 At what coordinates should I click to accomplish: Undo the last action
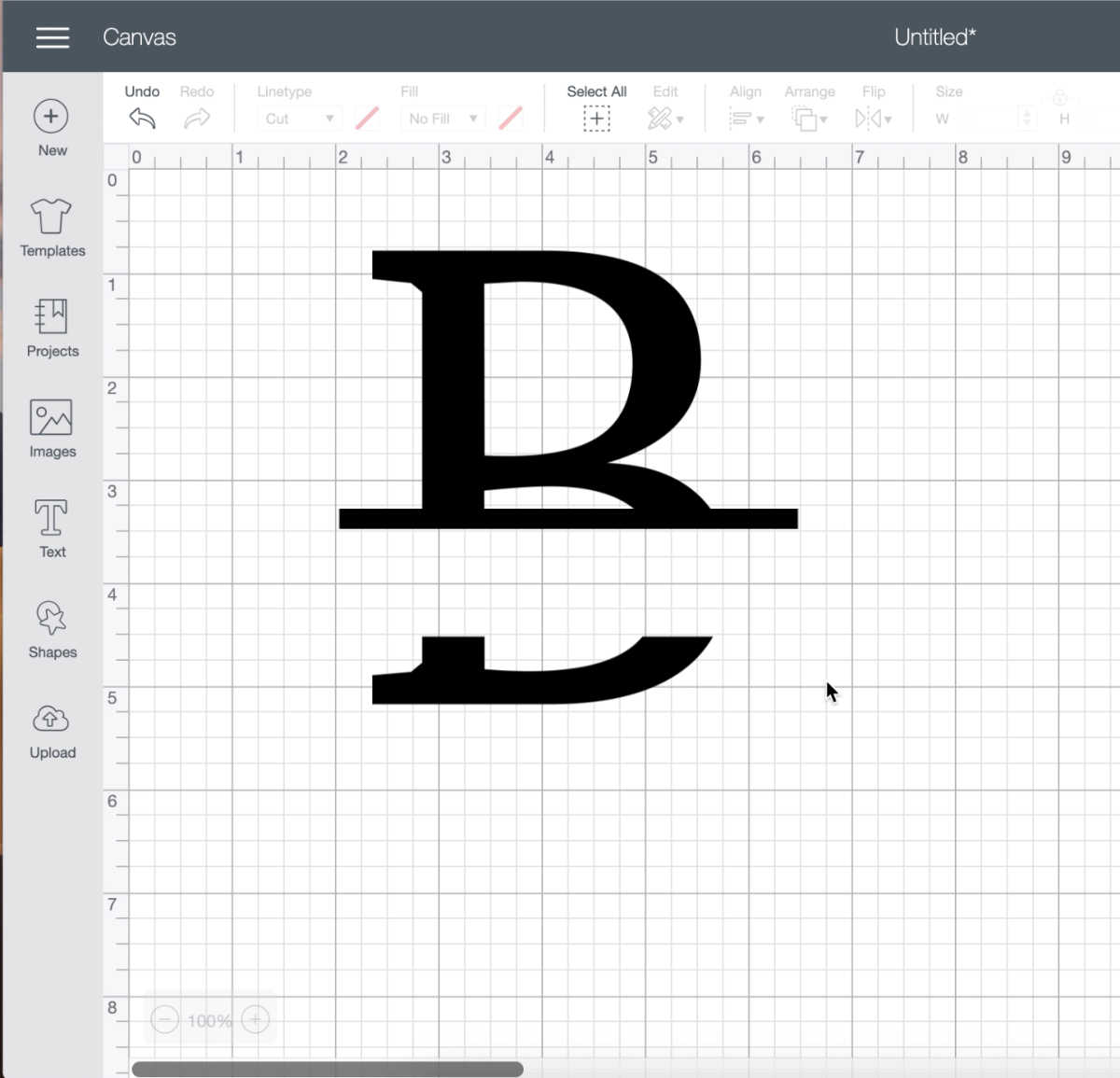[x=142, y=119]
